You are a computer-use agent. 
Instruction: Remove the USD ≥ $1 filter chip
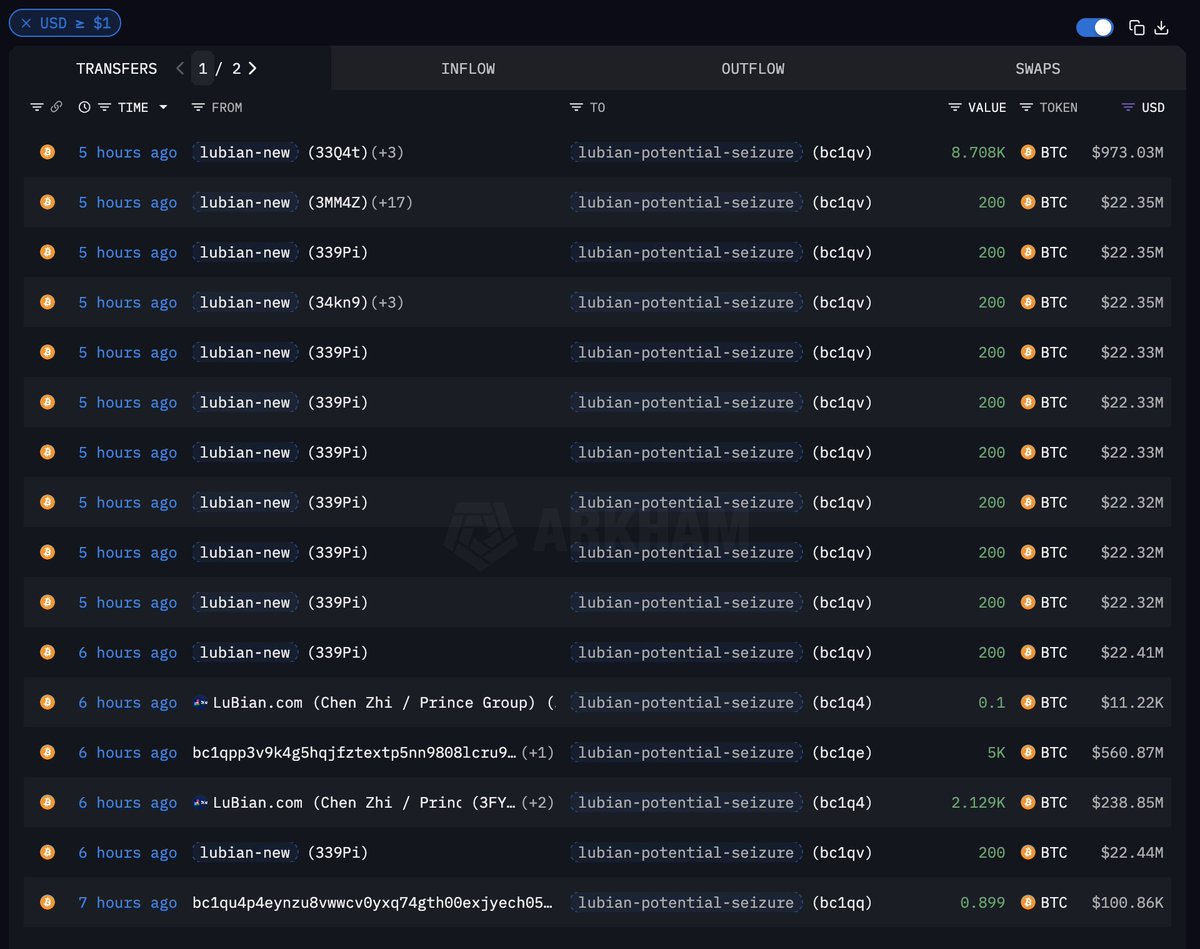coord(26,23)
